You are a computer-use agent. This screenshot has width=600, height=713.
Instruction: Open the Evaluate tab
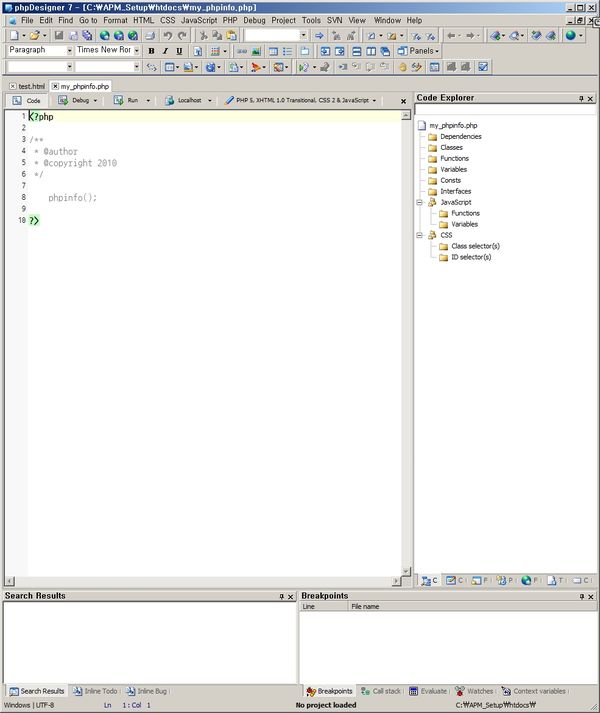[429, 691]
